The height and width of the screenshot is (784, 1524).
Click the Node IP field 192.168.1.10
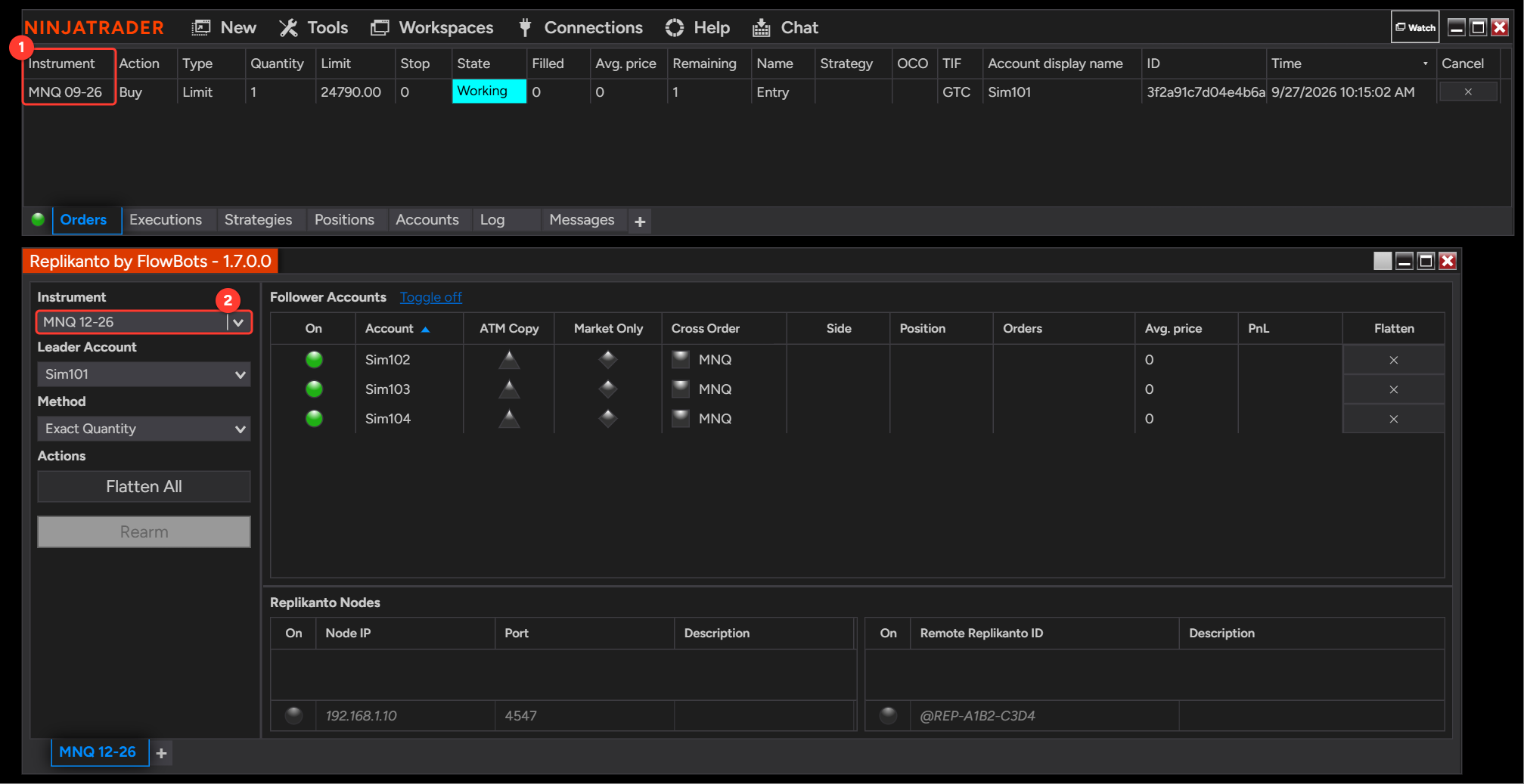(x=405, y=716)
